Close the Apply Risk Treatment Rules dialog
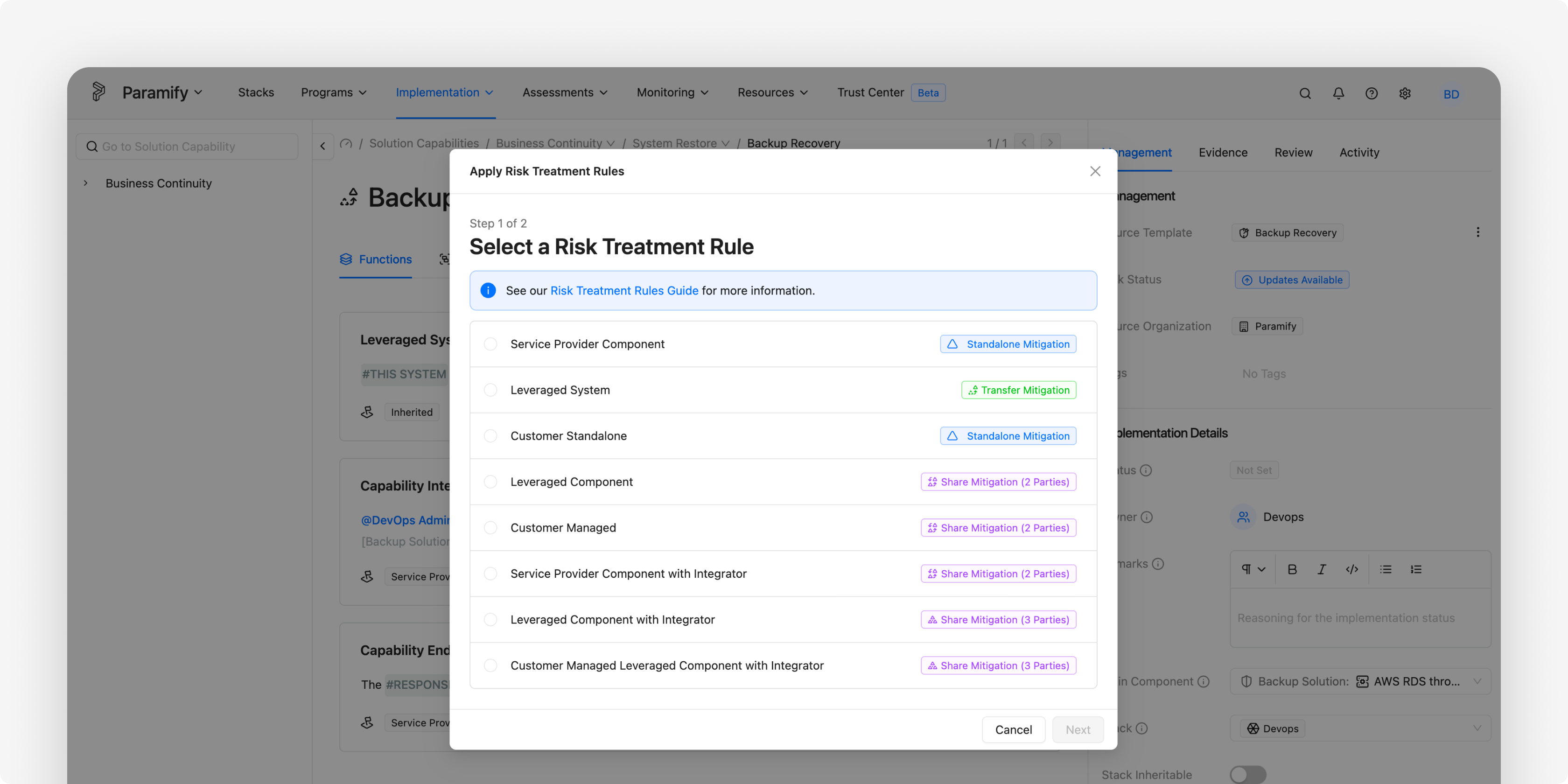 pos(1094,171)
